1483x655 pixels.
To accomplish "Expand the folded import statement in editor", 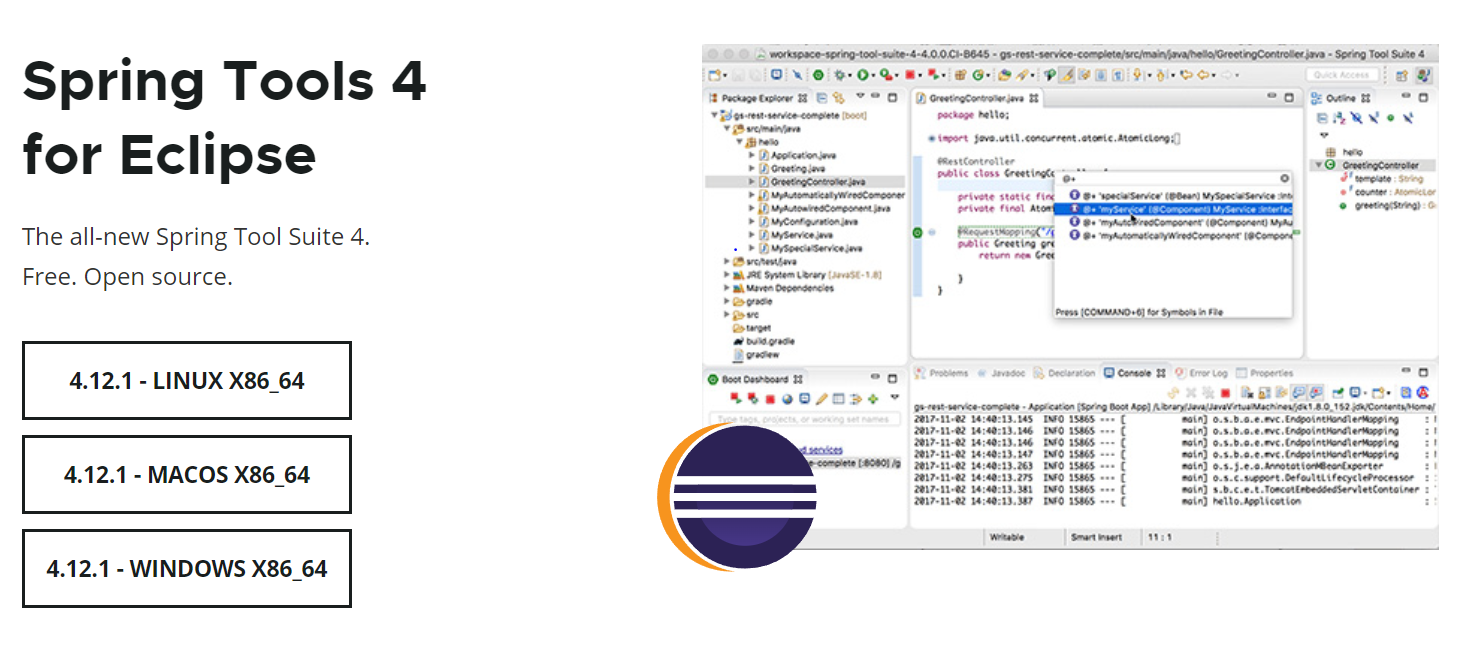I will pos(932,138).
